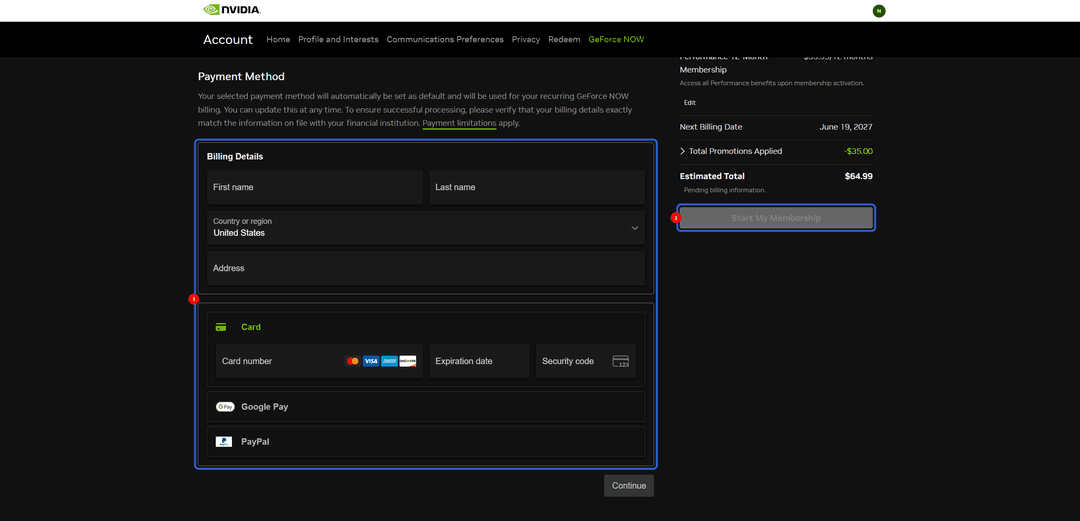Click the Visa card logo
This screenshot has width=1080, height=521.
pyautogui.click(x=371, y=361)
